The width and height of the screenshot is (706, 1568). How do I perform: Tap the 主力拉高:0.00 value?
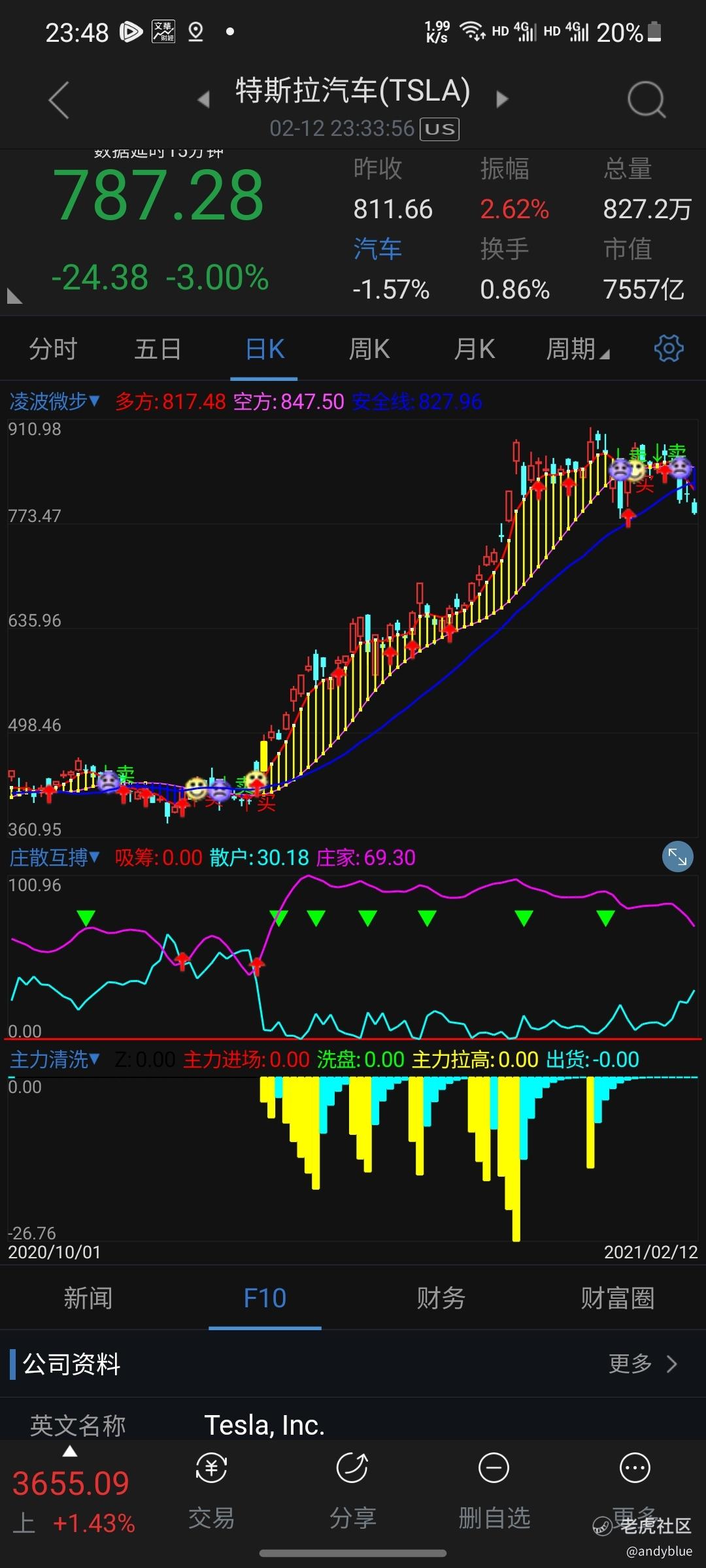coord(475,1059)
